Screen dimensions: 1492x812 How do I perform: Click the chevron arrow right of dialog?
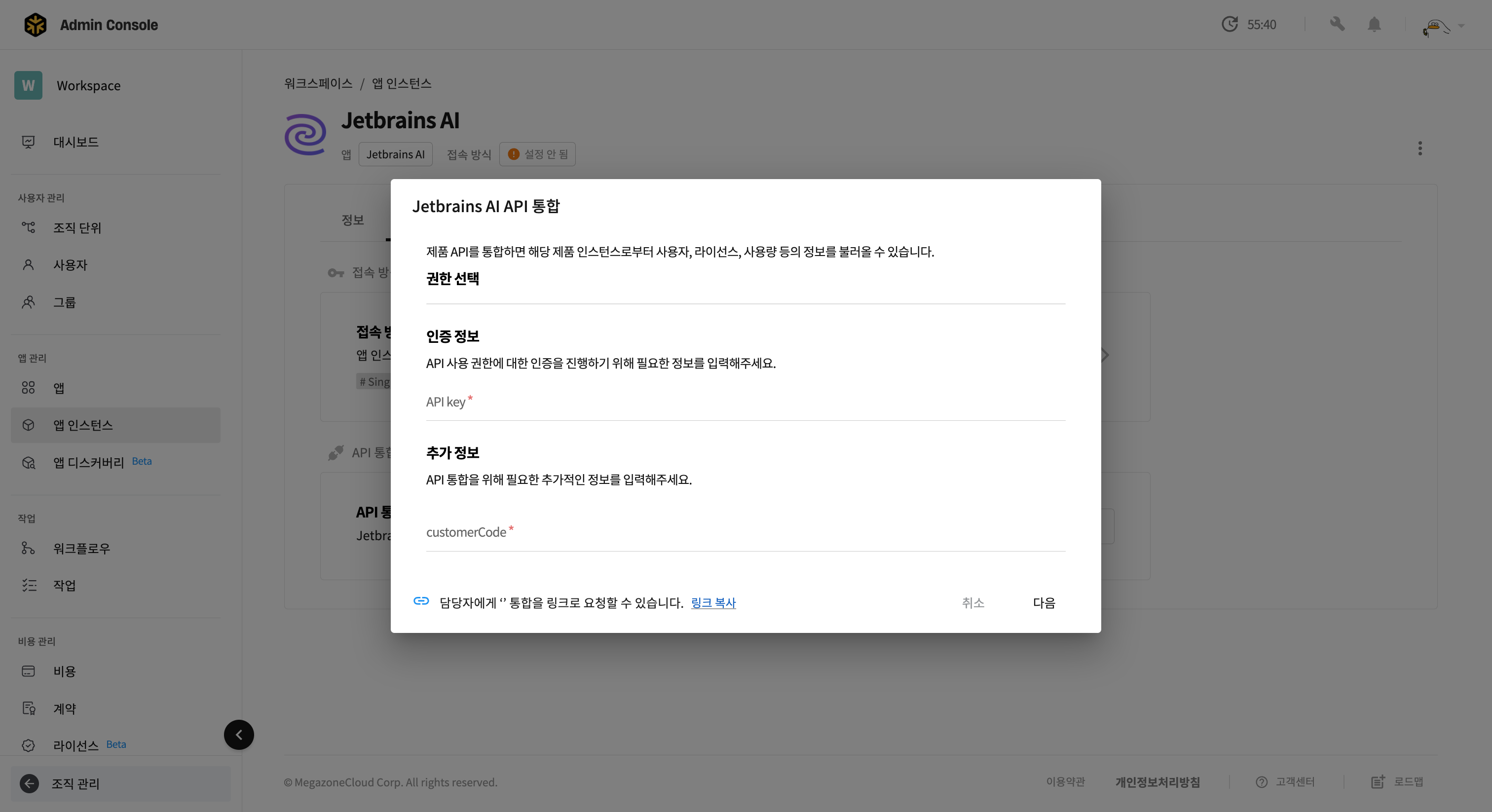click(x=1106, y=355)
